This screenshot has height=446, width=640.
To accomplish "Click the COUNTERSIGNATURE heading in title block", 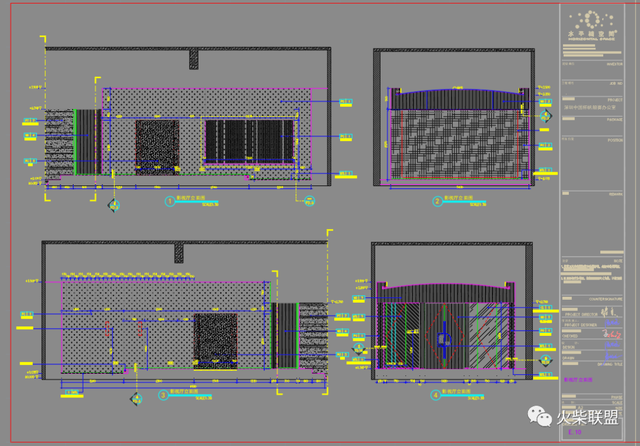I will point(606,299).
